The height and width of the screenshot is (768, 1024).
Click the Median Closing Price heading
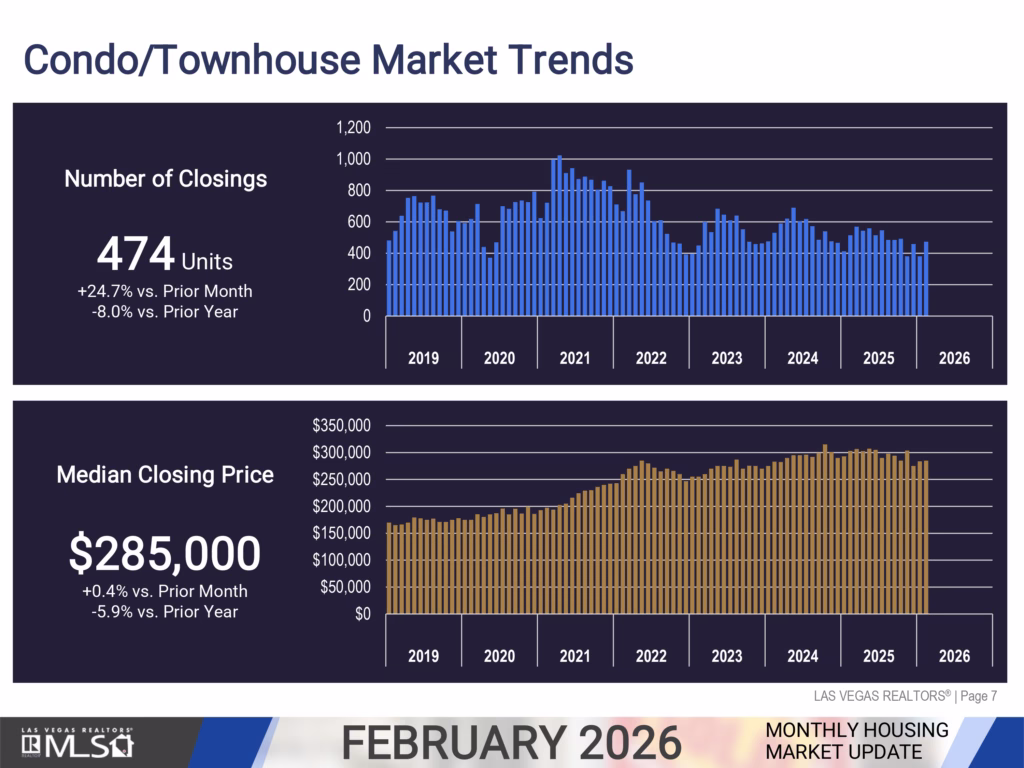pos(165,475)
